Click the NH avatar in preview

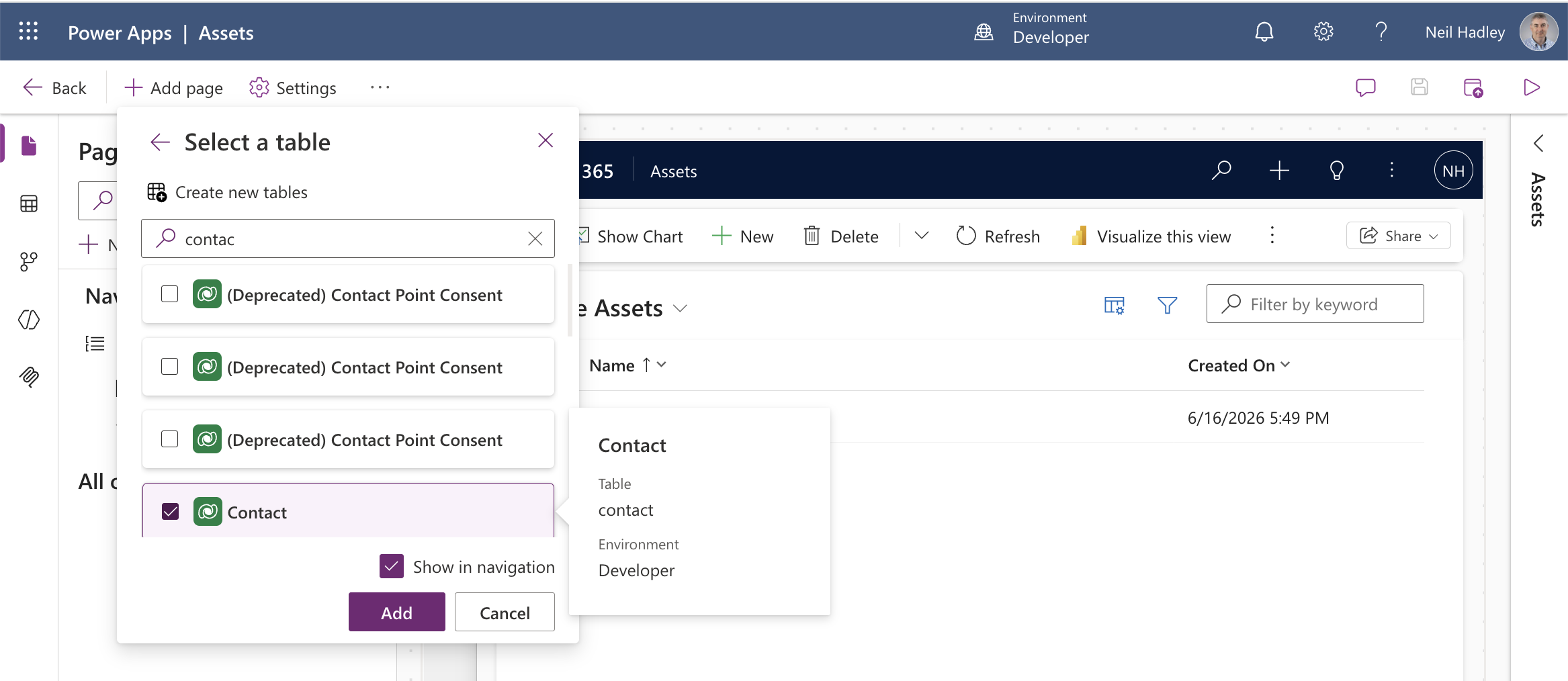point(1453,171)
